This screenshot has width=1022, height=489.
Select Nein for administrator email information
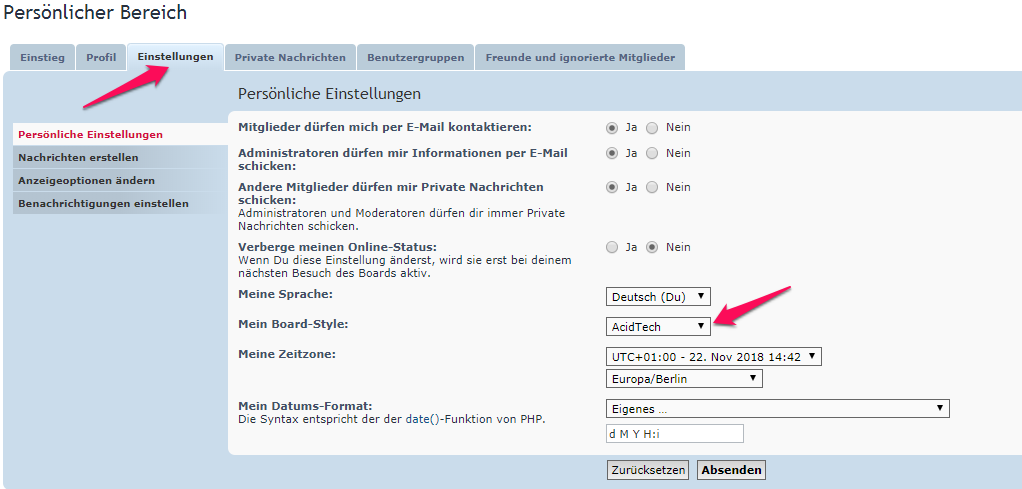coord(652,154)
